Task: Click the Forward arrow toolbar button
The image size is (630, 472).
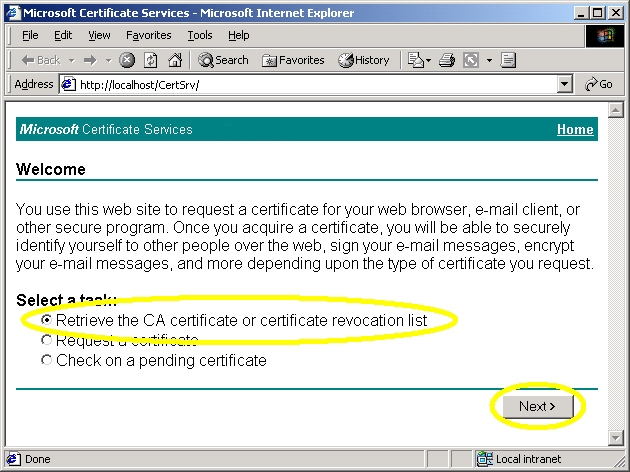Action: pos(90,60)
